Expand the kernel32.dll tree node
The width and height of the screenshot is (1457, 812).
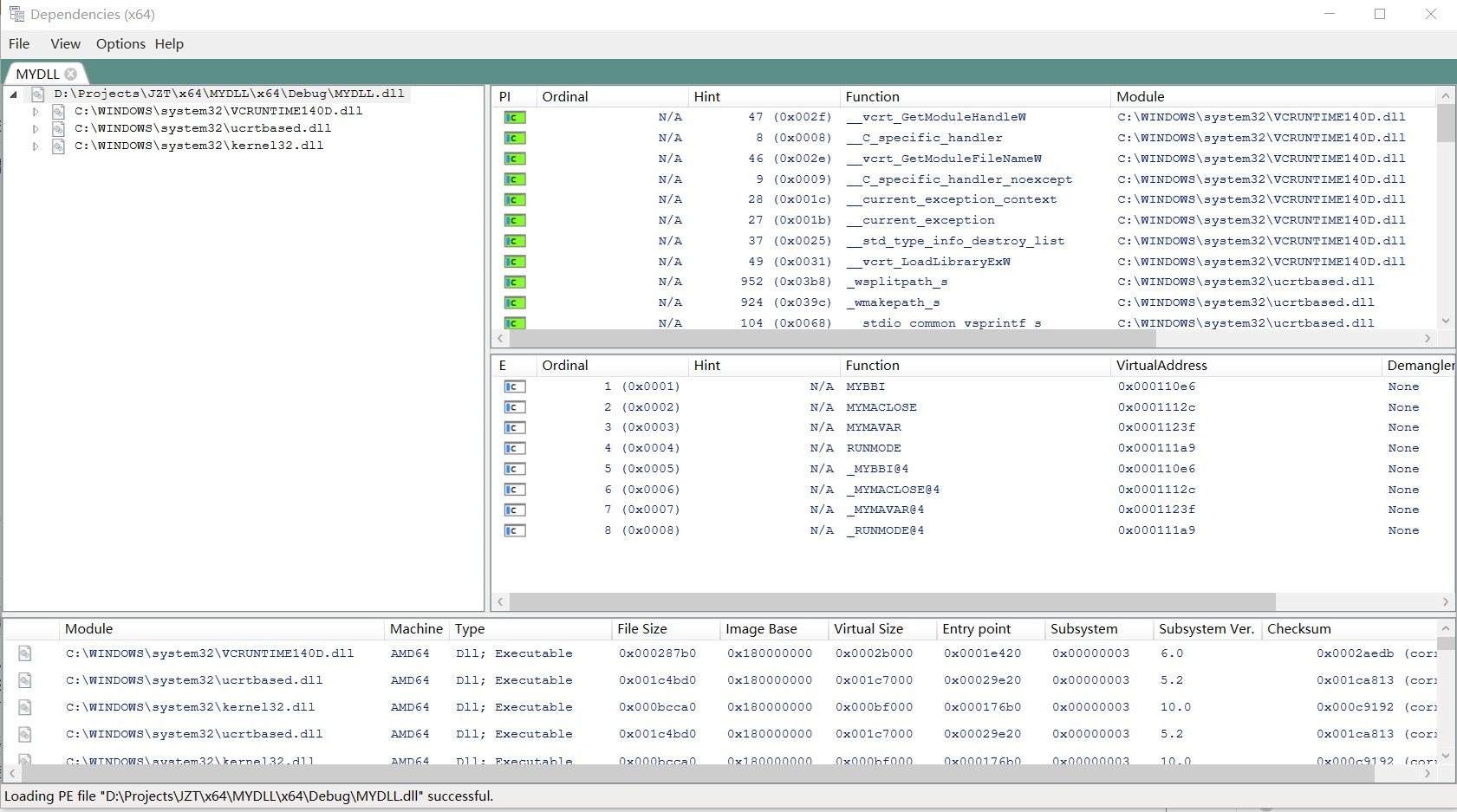point(36,146)
